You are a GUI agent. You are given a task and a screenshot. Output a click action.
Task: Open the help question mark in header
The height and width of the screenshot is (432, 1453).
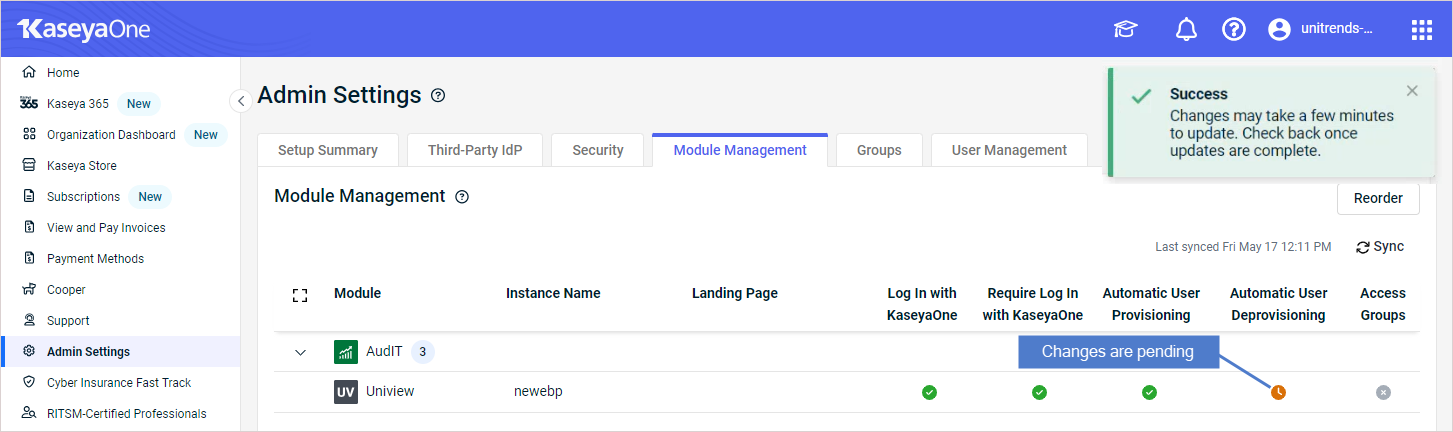[x=1234, y=30]
